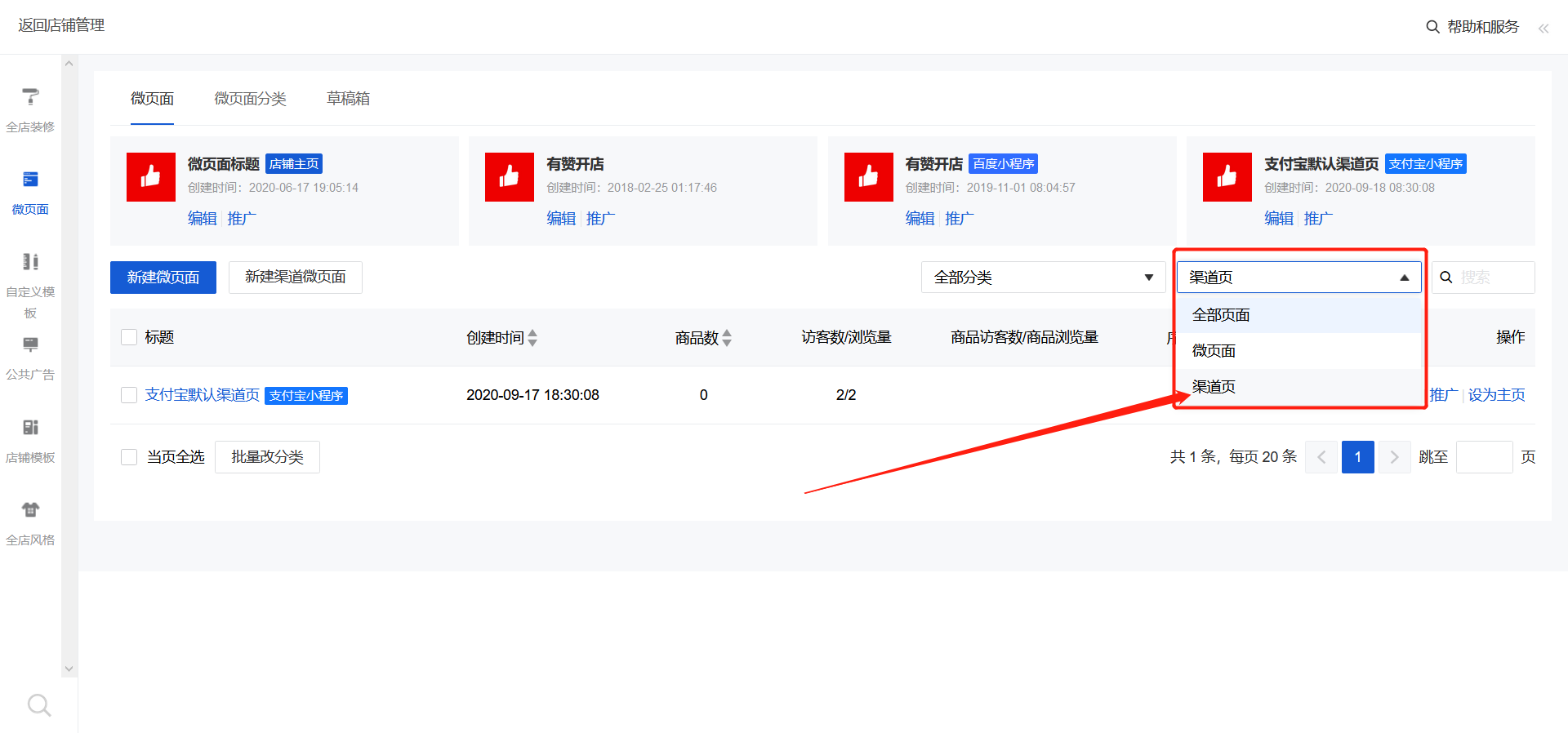Choose 全部页面 from the dropdown list
Screen dimensions: 1568x733
click(x=1298, y=315)
